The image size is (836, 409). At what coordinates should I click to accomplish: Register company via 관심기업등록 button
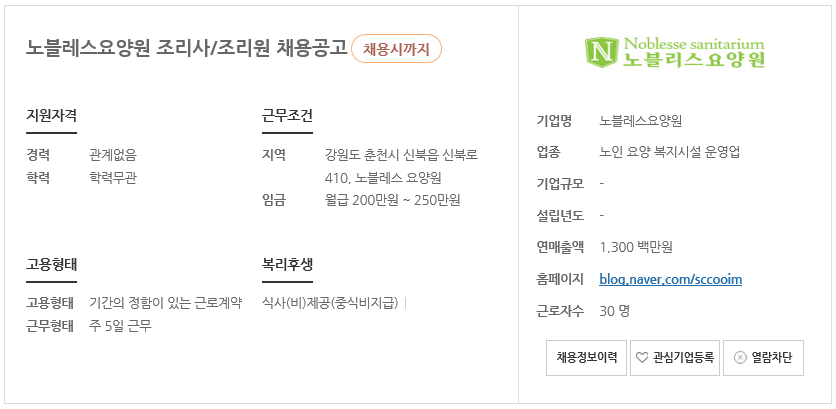pos(675,358)
